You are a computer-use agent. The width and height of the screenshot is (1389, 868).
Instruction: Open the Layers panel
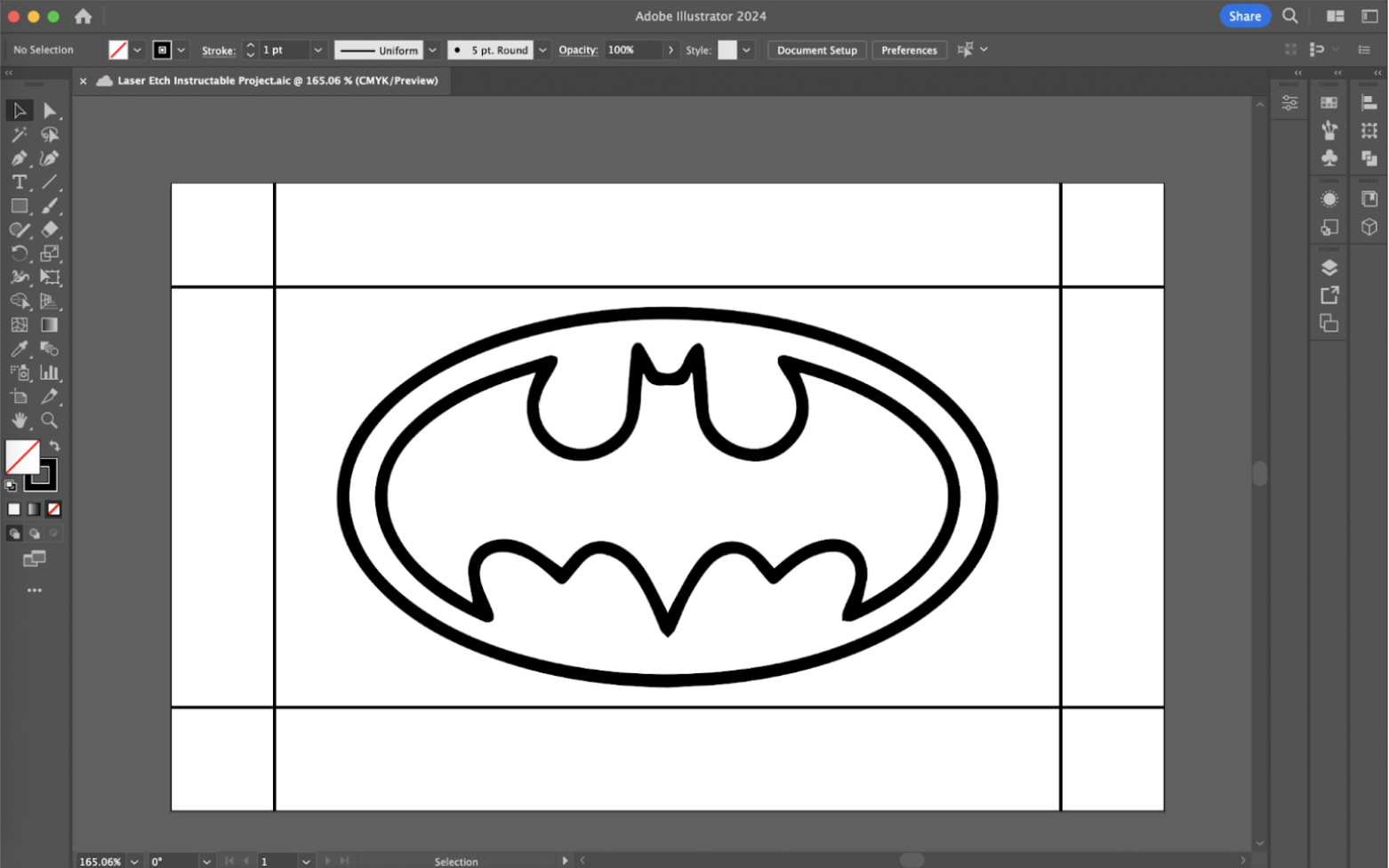click(x=1329, y=268)
